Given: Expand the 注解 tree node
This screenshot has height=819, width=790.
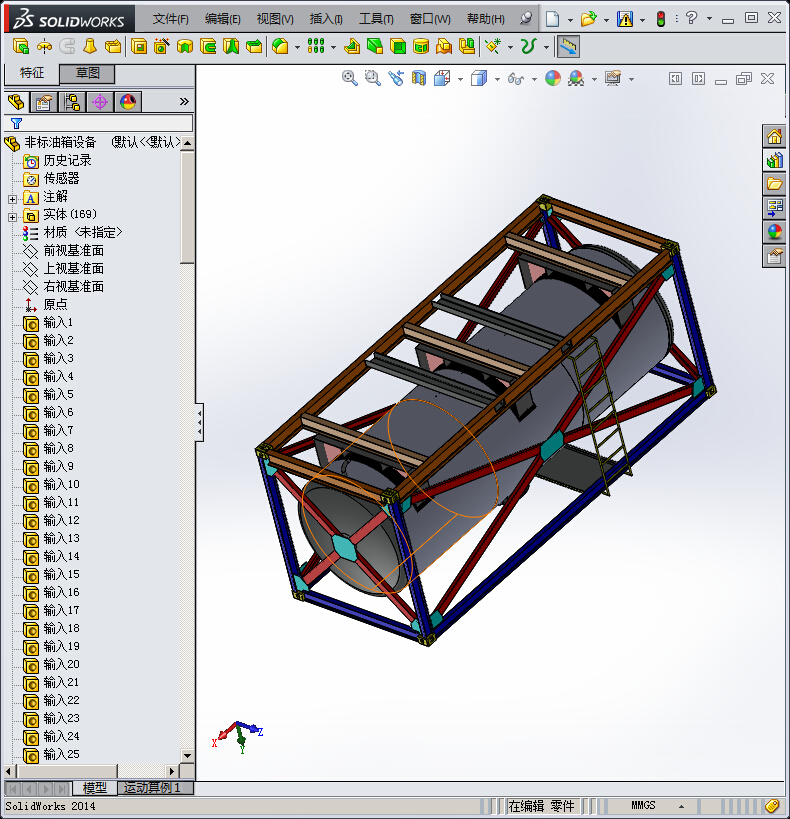Looking at the screenshot, I should pos(13,199).
